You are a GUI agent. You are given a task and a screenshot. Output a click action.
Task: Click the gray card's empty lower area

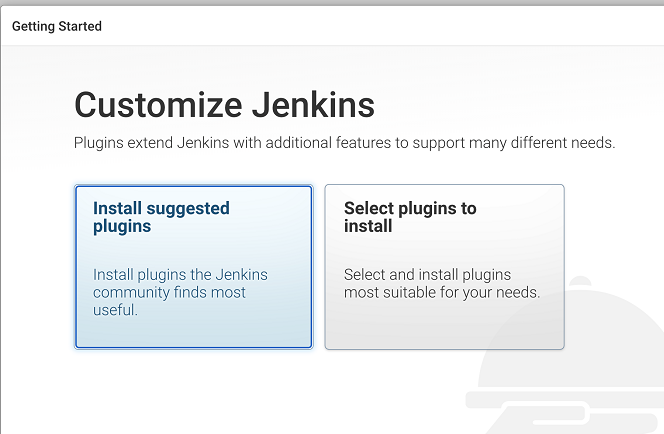tap(444, 328)
